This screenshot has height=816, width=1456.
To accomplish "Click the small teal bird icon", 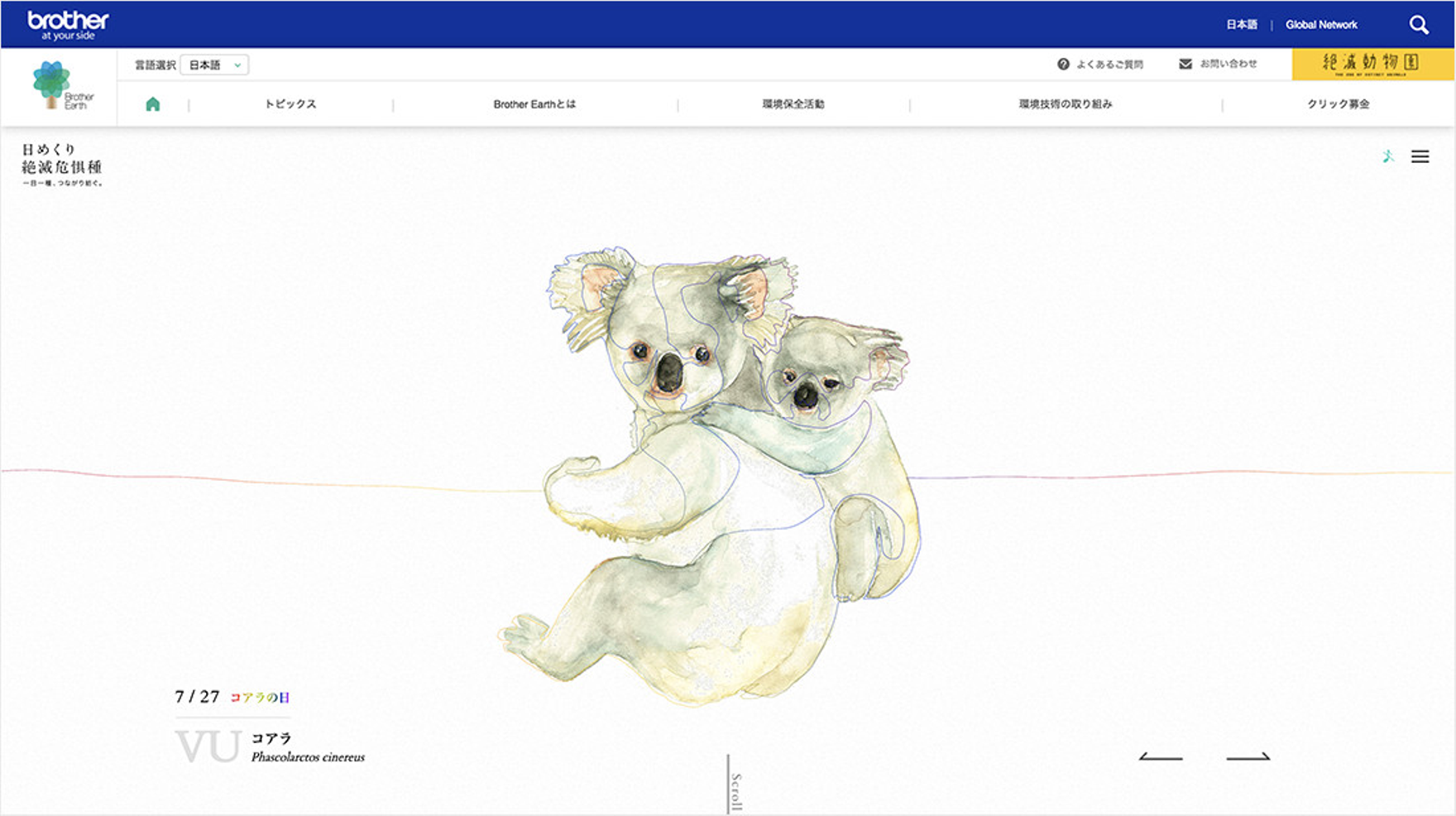I will [1388, 156].
